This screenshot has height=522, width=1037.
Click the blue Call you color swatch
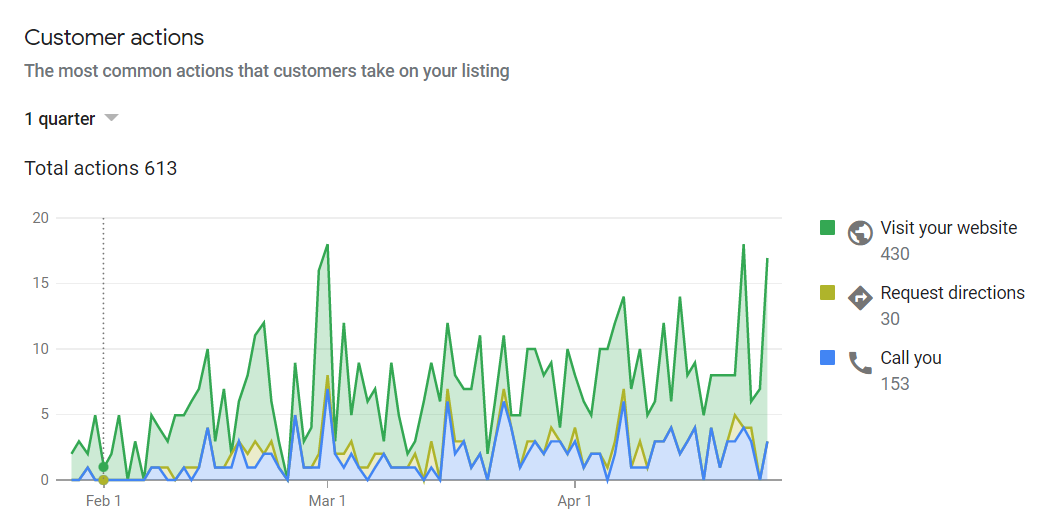coord(827,358)
